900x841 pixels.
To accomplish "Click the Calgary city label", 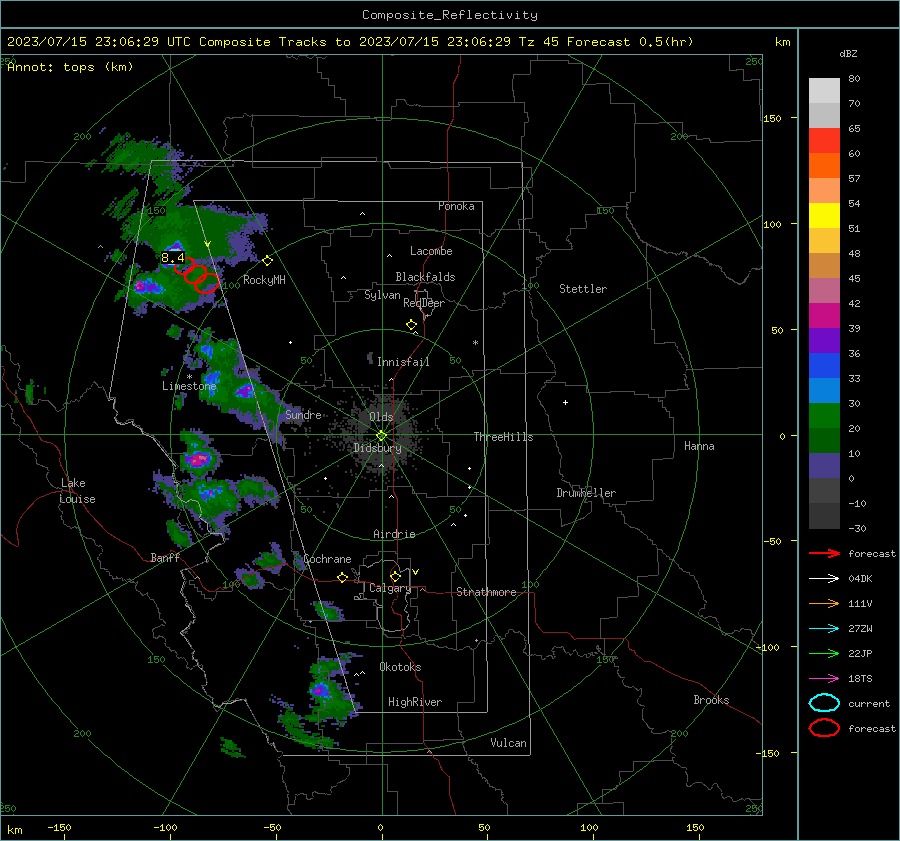I will click(390, 588).
